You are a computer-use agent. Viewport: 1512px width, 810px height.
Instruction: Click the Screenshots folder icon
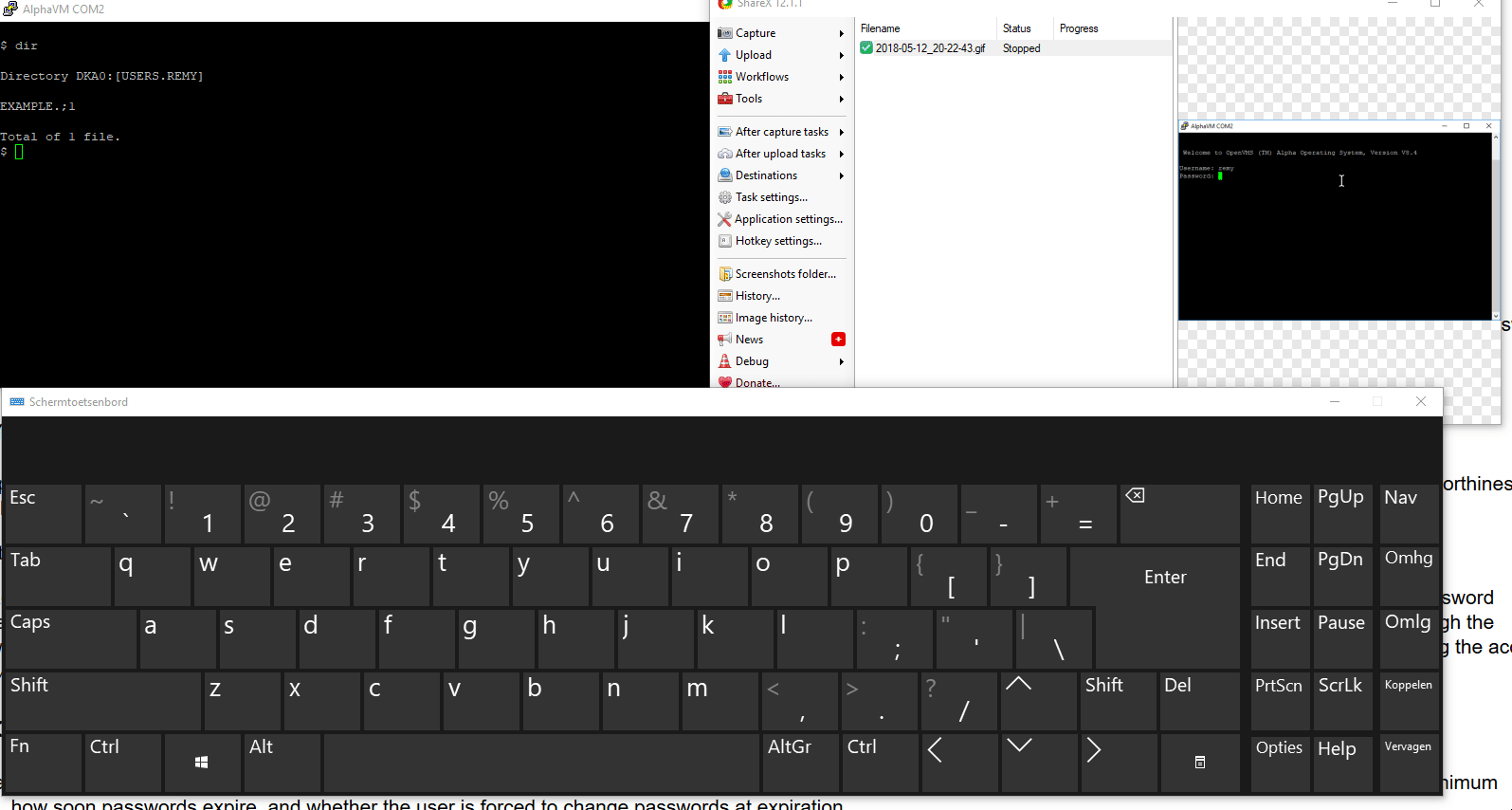point(724,274)
